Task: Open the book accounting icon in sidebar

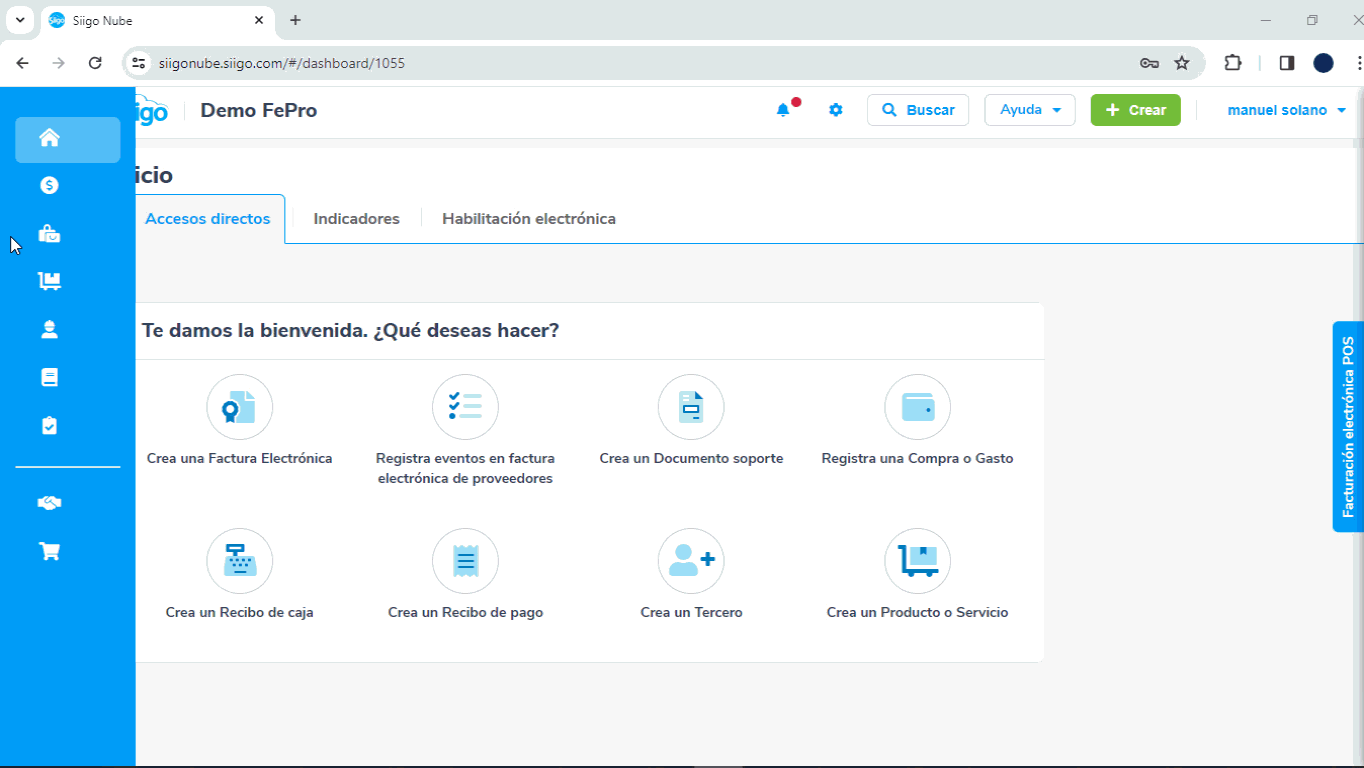Action: coord(49,377)
